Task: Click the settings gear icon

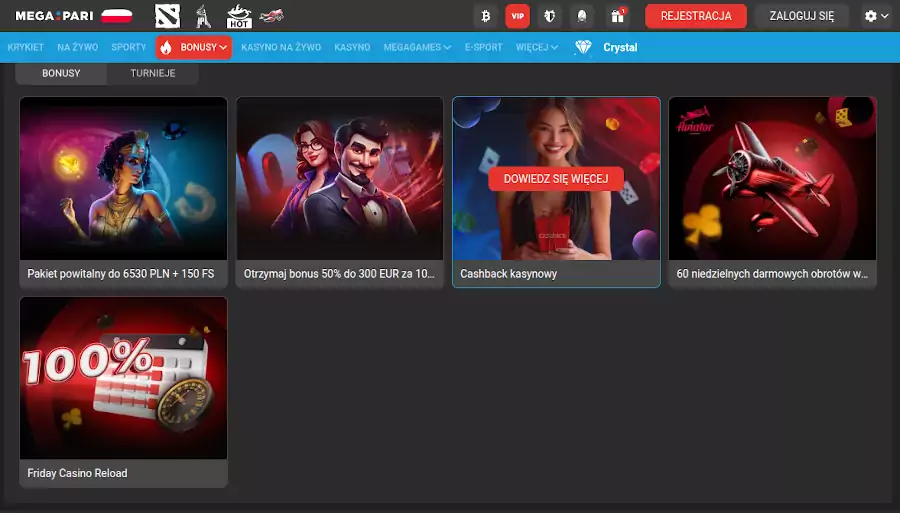Action: (871, 16)
